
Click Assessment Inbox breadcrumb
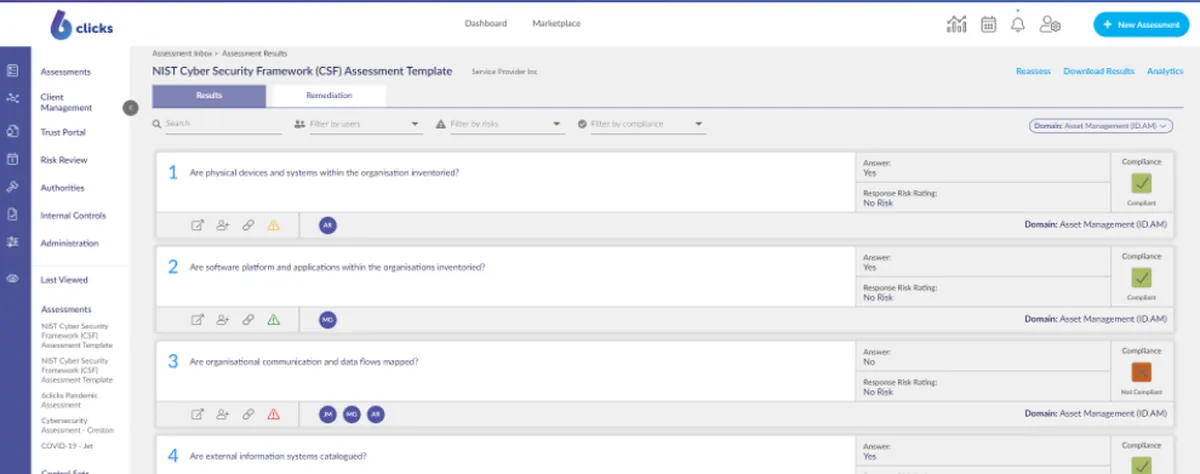181,52
